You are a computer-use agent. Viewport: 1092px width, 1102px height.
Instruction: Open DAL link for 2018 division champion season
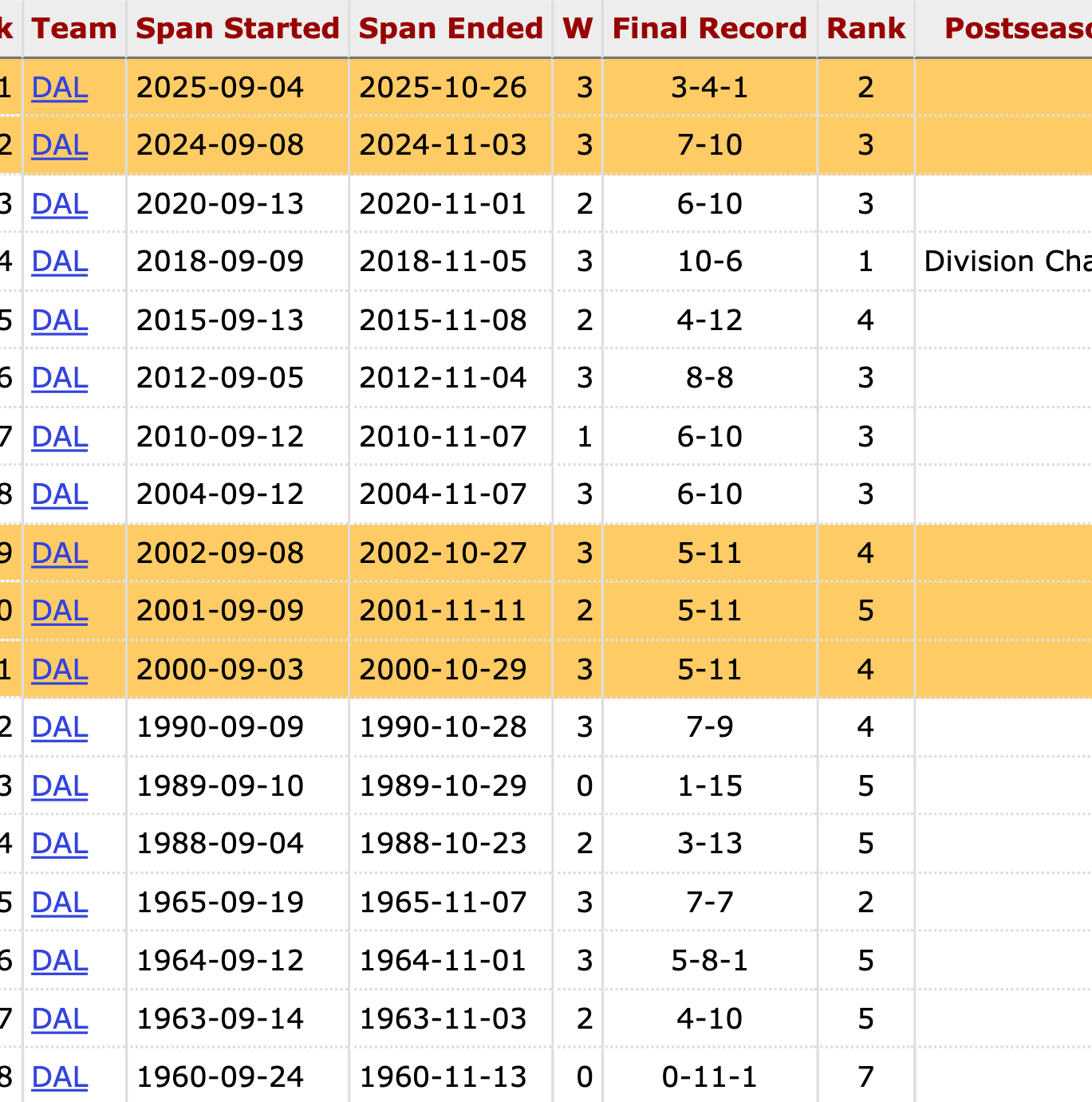[x=59, y=262]
